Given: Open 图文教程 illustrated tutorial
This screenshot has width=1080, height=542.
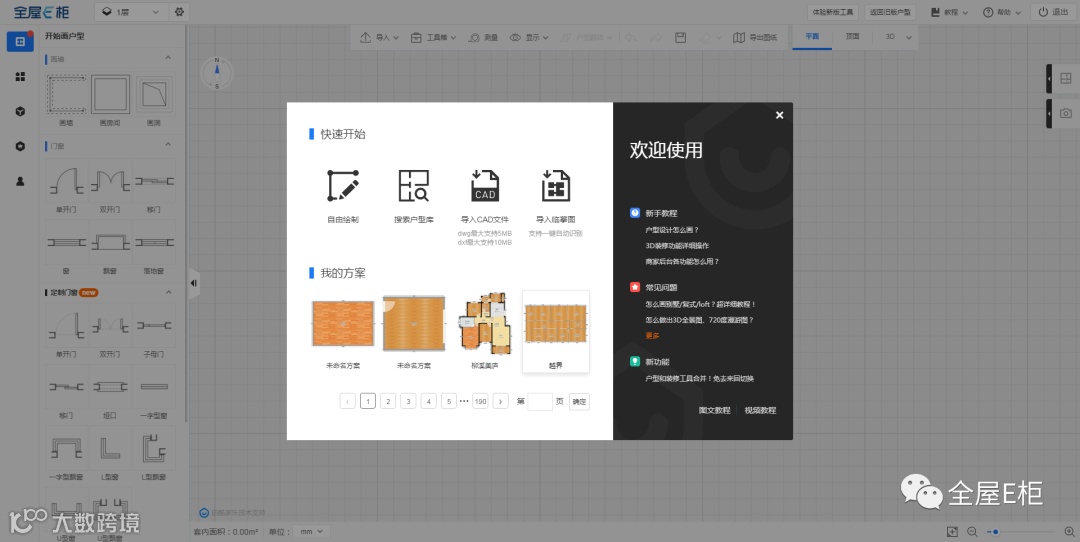Looking at the screenshot, I should point(714,410).
